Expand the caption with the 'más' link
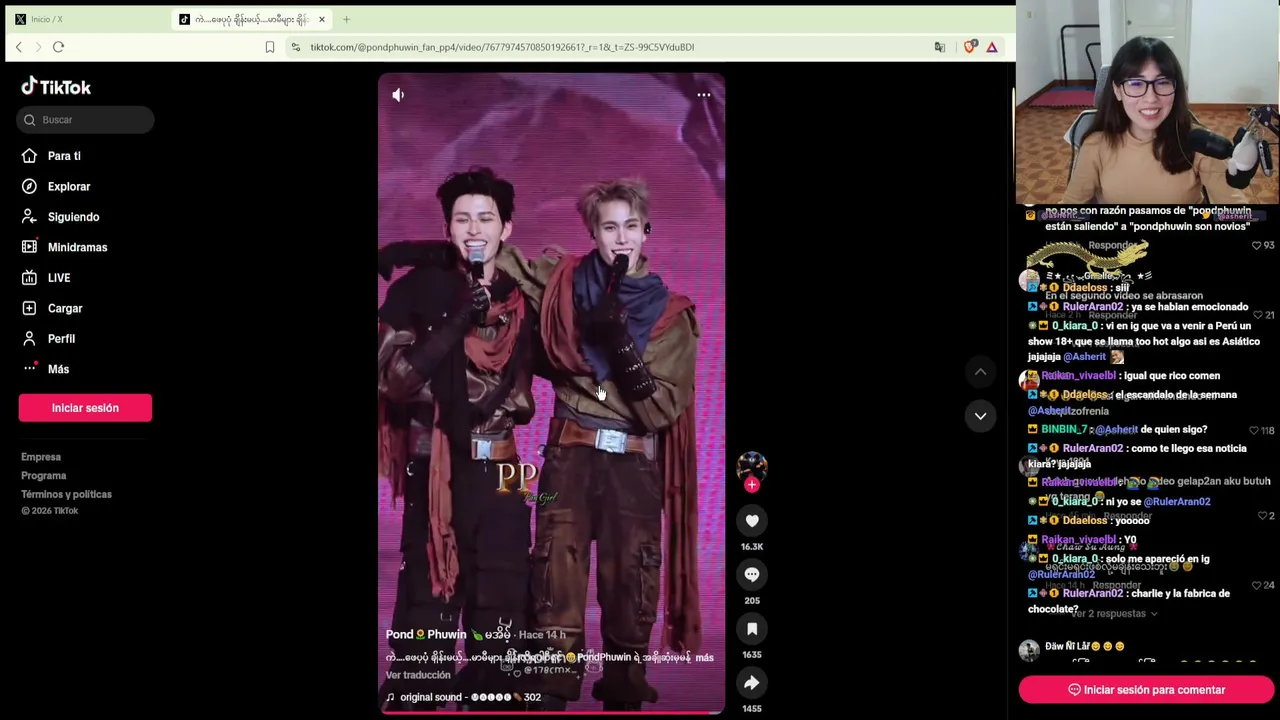Image resolution: width=1280 pixels, height=720 pixels. tap(704, 658)
